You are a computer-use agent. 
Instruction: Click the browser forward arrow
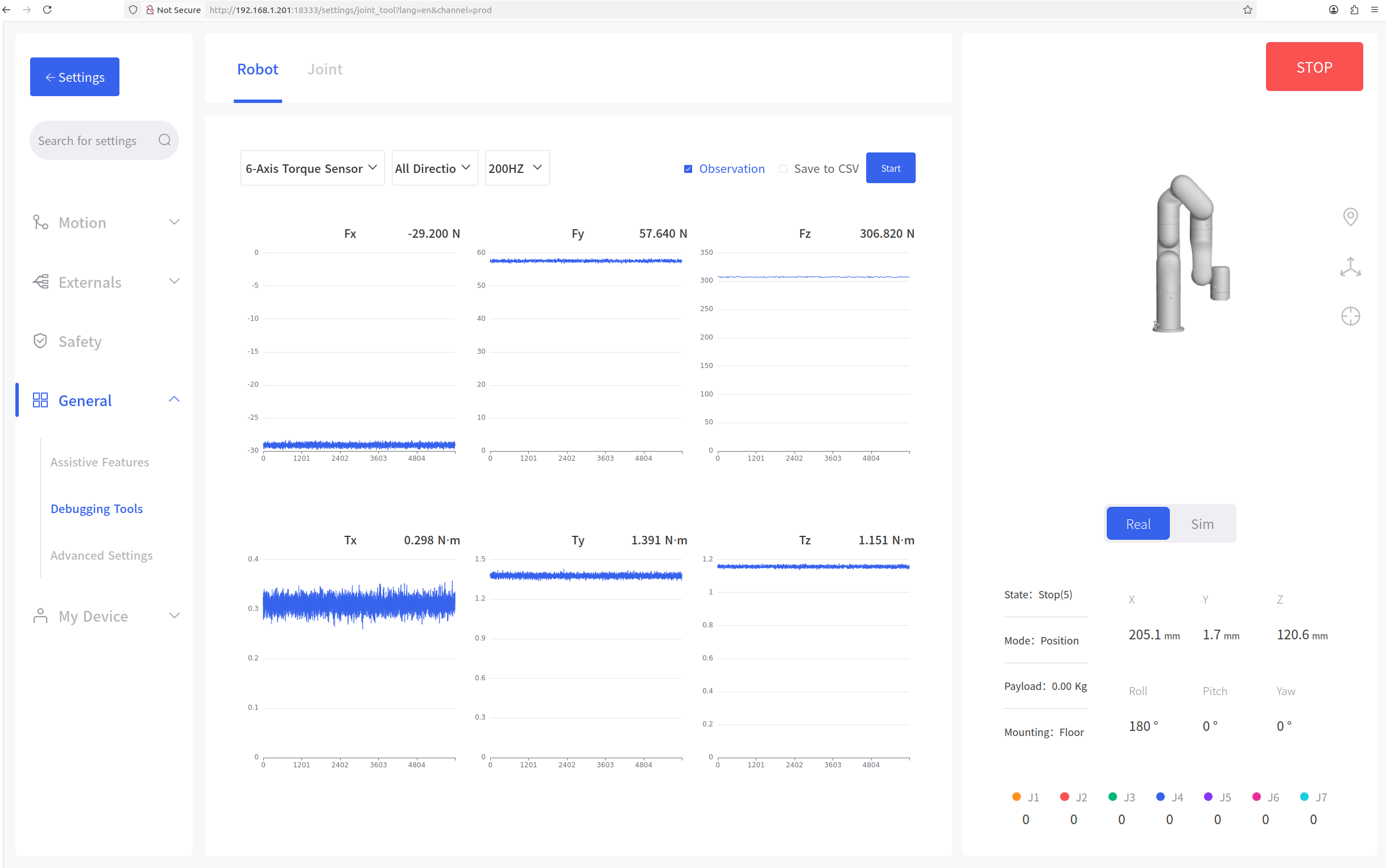26,10
